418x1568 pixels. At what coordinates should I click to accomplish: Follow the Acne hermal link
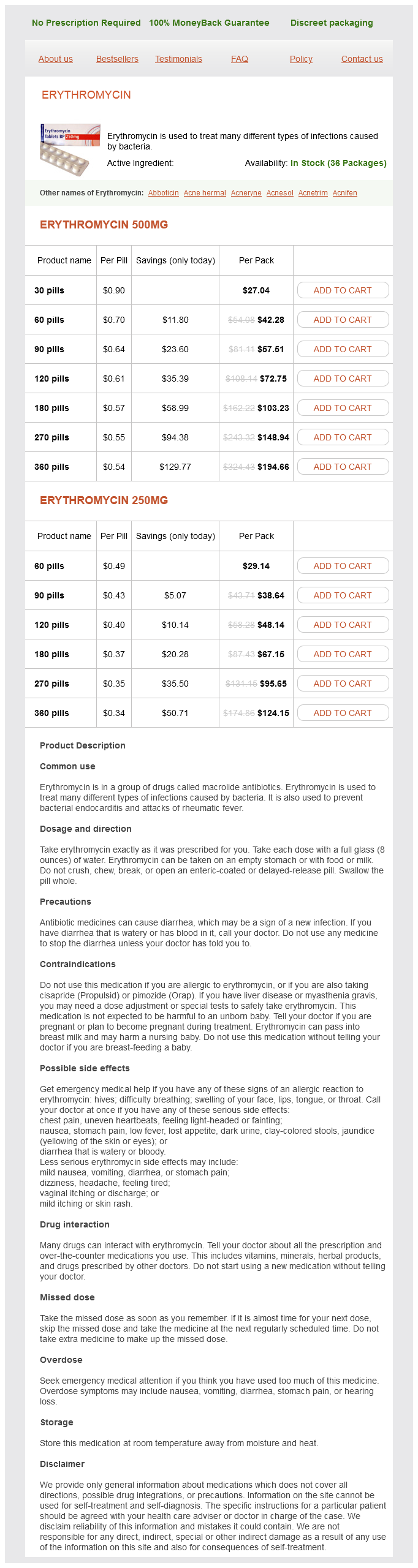click(205, 193)
